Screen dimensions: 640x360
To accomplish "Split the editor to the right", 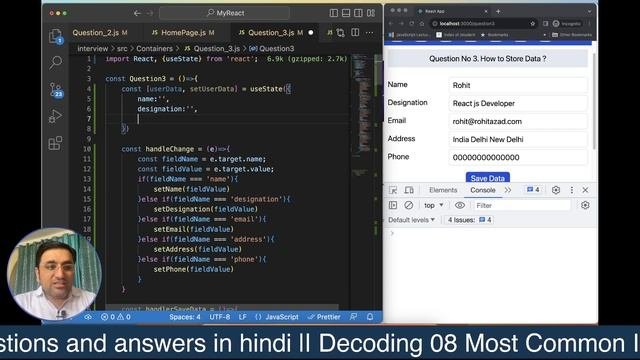I will pyautogui.click(x=355, y=32).
